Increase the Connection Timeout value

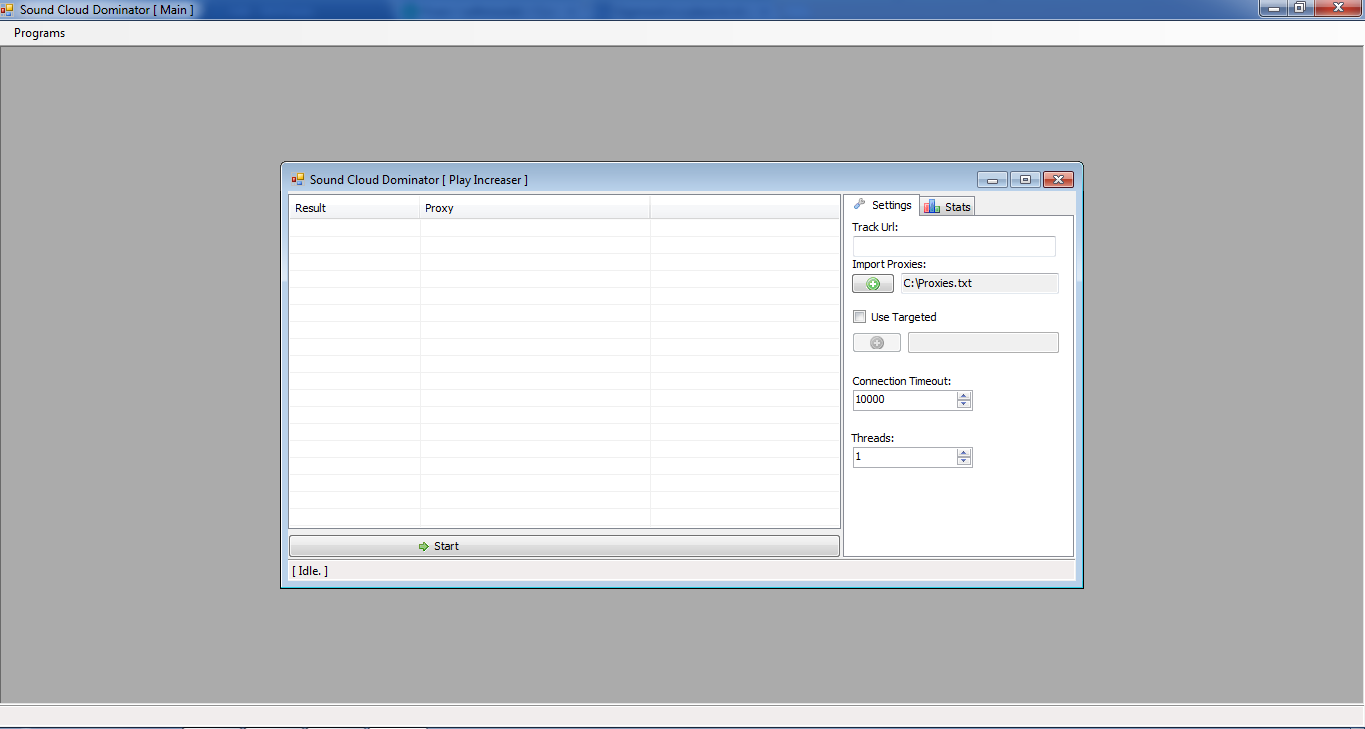point(964,395)
